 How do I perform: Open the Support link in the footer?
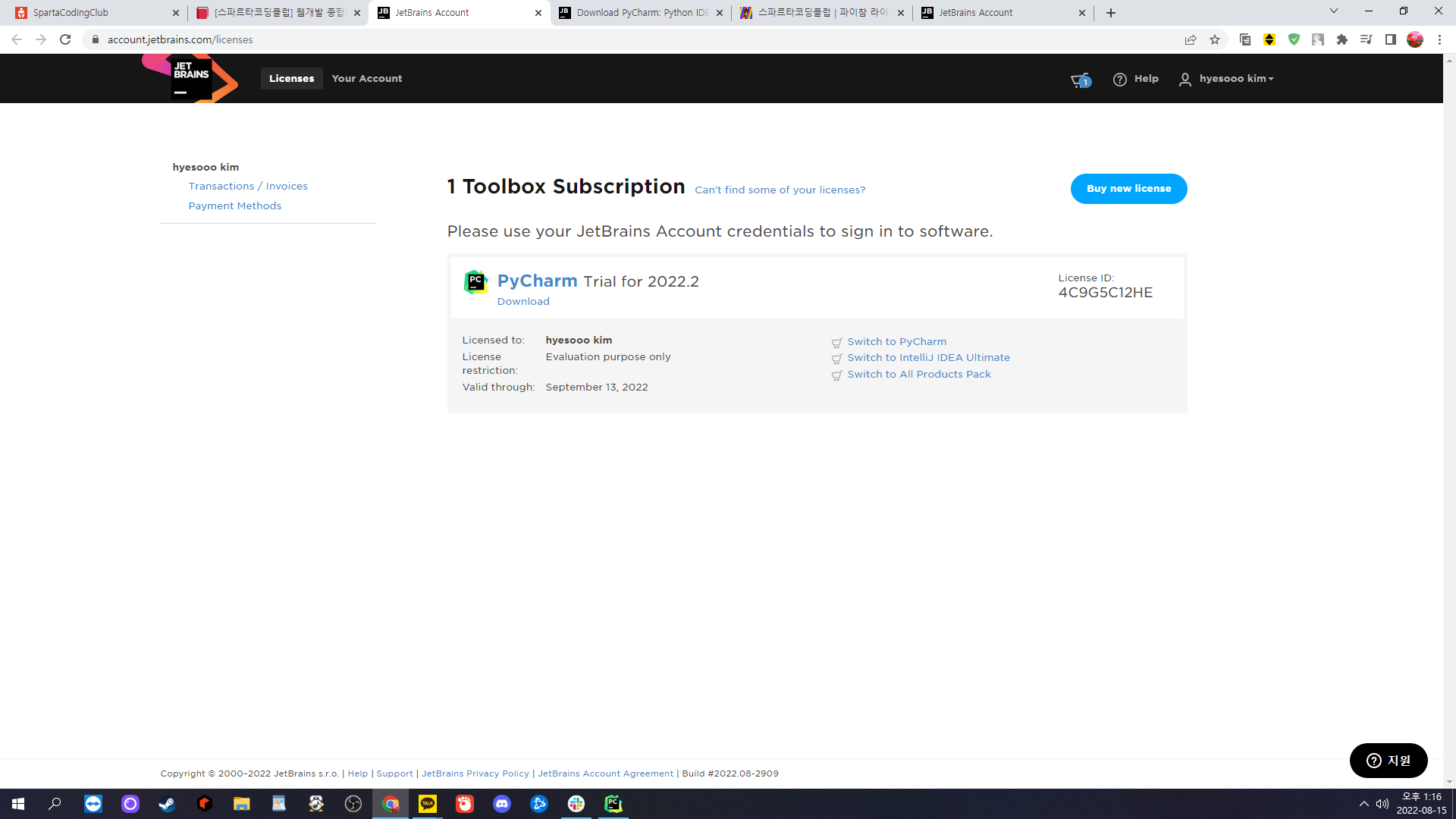pyautogui.click(x=394, y=774)
